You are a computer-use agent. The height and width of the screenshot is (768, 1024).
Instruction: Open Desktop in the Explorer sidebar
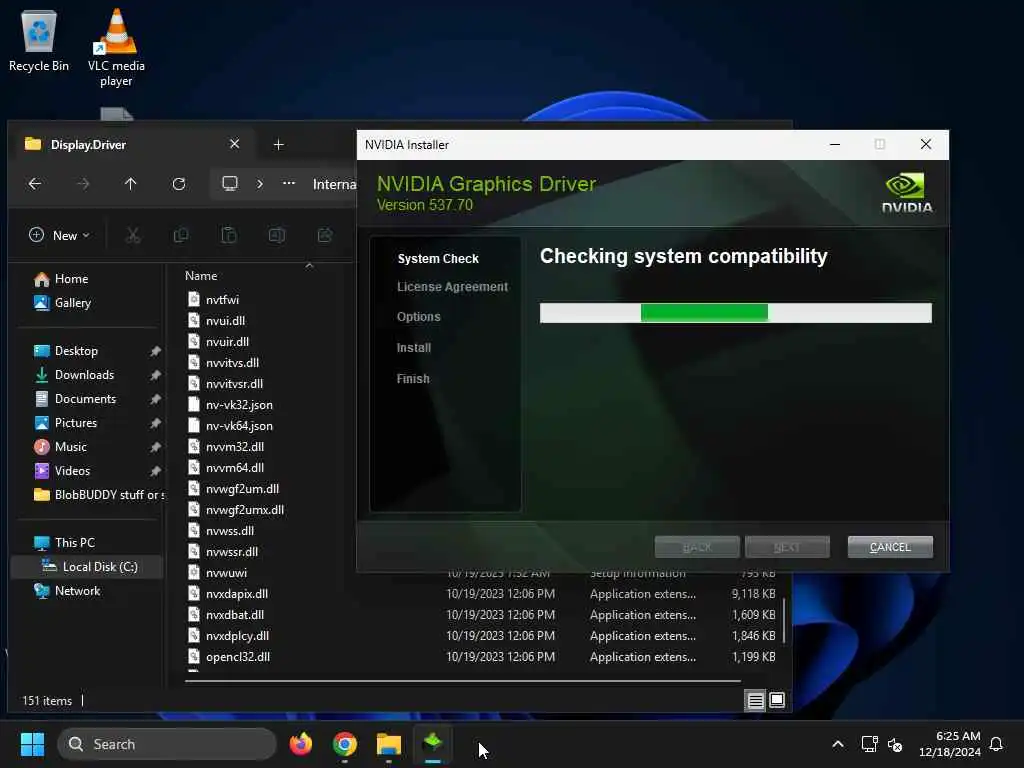click(76, 351)
